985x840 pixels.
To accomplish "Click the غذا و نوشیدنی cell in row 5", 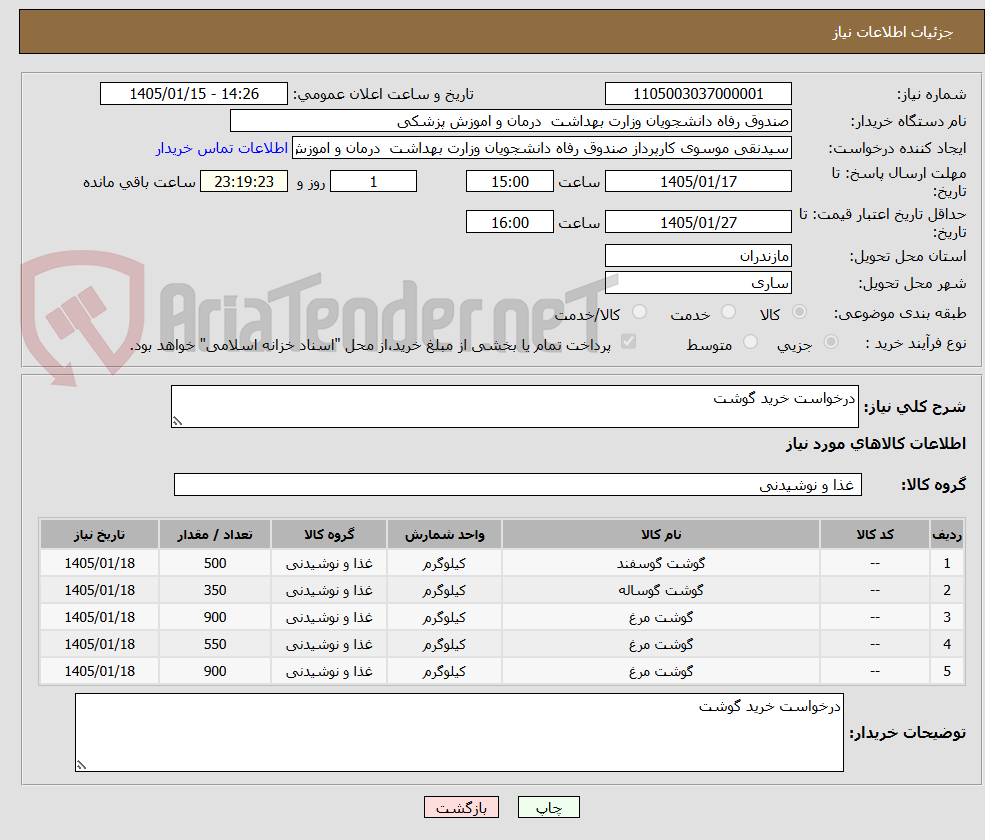I will click(329, 672).
